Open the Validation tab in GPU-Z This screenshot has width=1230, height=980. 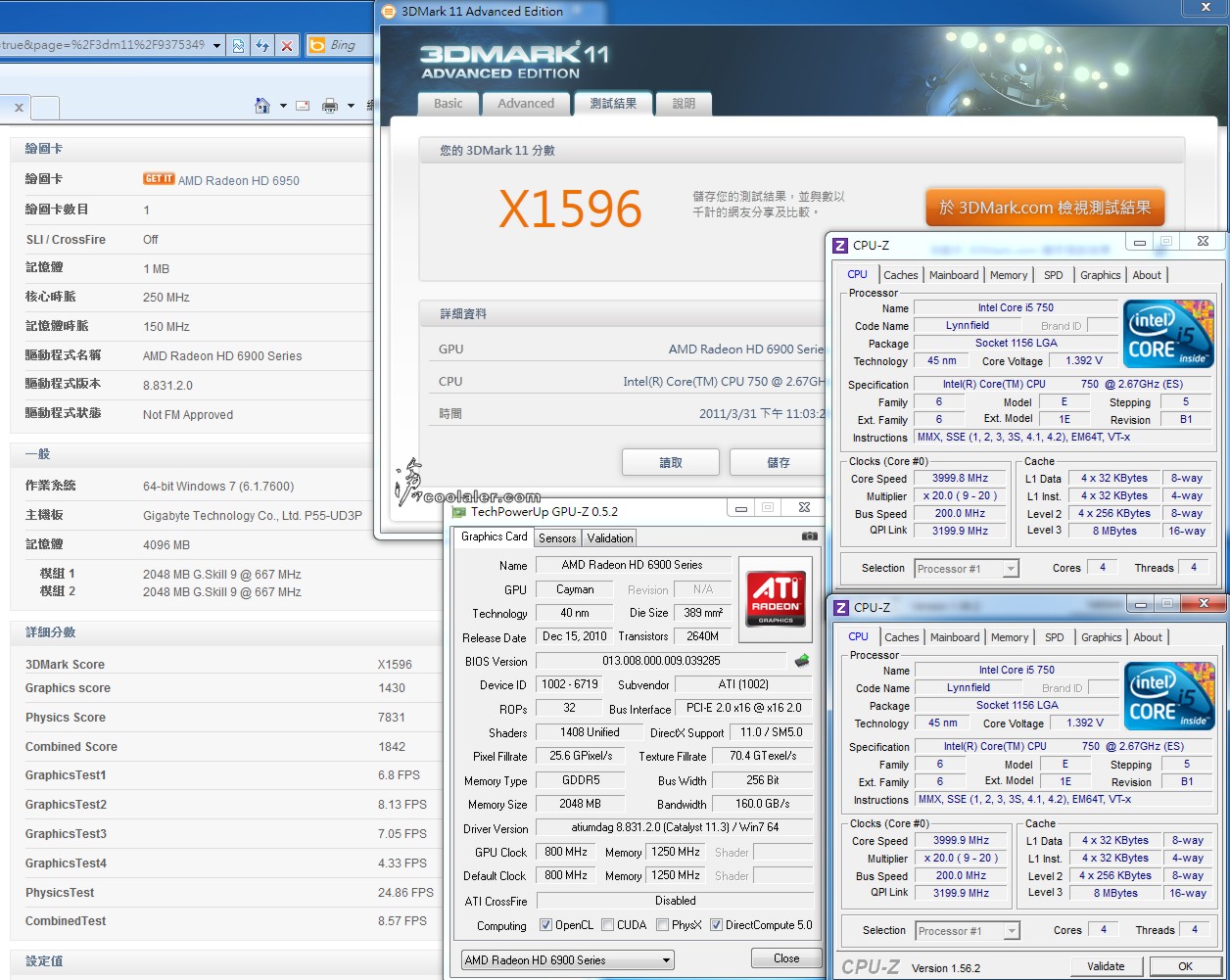point(610,537)
